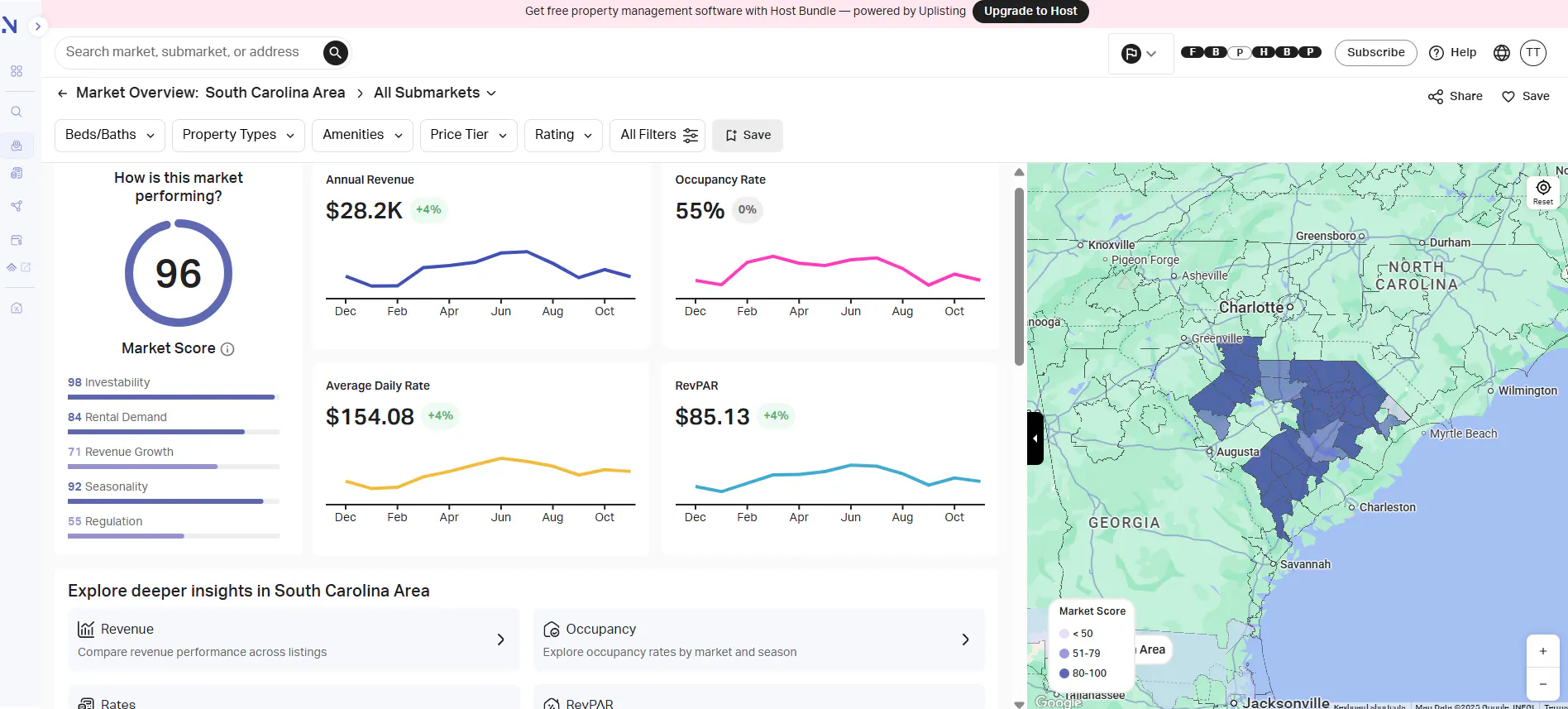1568x709 pixels.
Task: Open Amenities filter dropdown
Action: (362, 135)
